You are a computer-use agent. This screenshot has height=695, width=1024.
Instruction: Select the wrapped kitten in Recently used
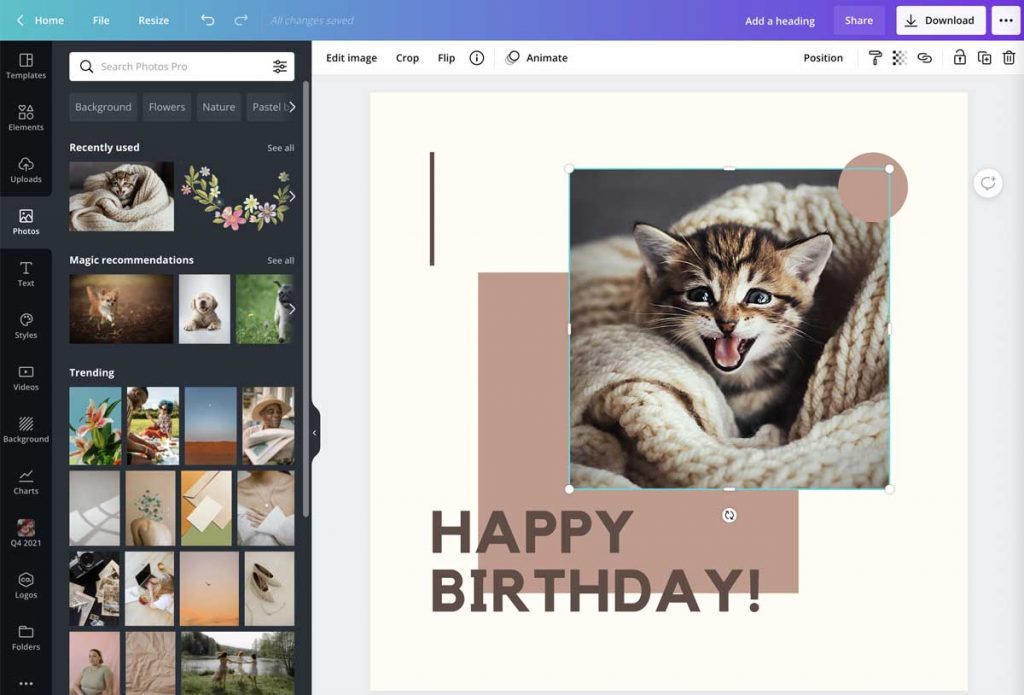point(121,196)
